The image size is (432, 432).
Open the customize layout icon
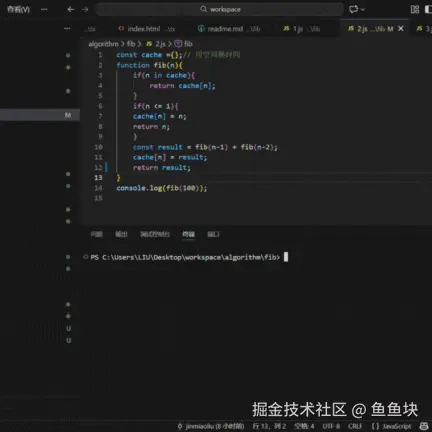pos(415,9)
